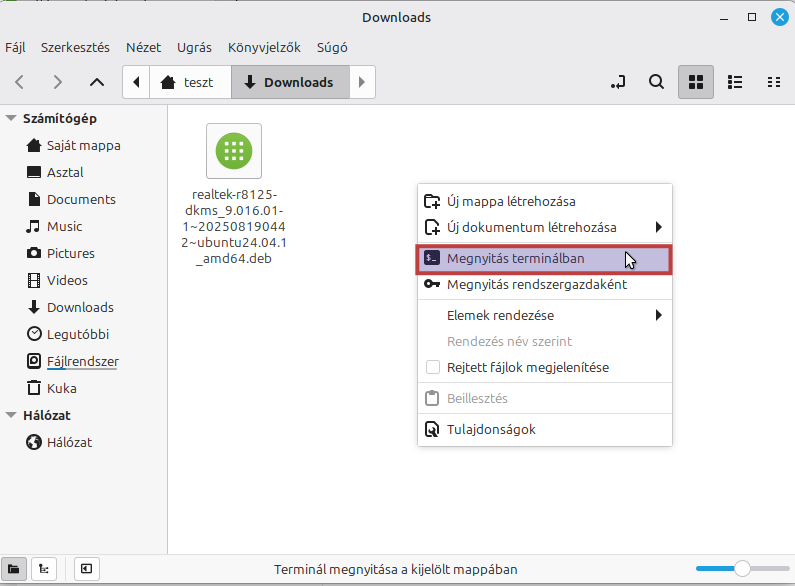Open Kuka in the sidebar
The width and height of the screenshot is (795, 586).
tap(61, 388)
